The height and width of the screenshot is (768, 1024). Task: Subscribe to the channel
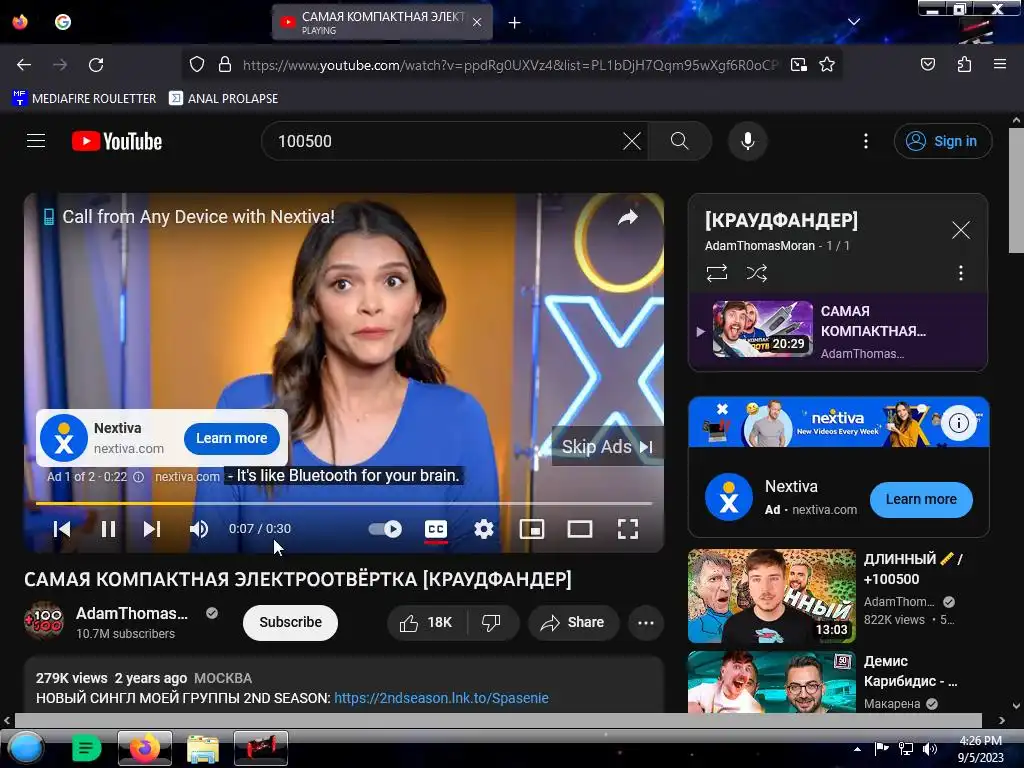pyautogui.click(x=290, y=622)
